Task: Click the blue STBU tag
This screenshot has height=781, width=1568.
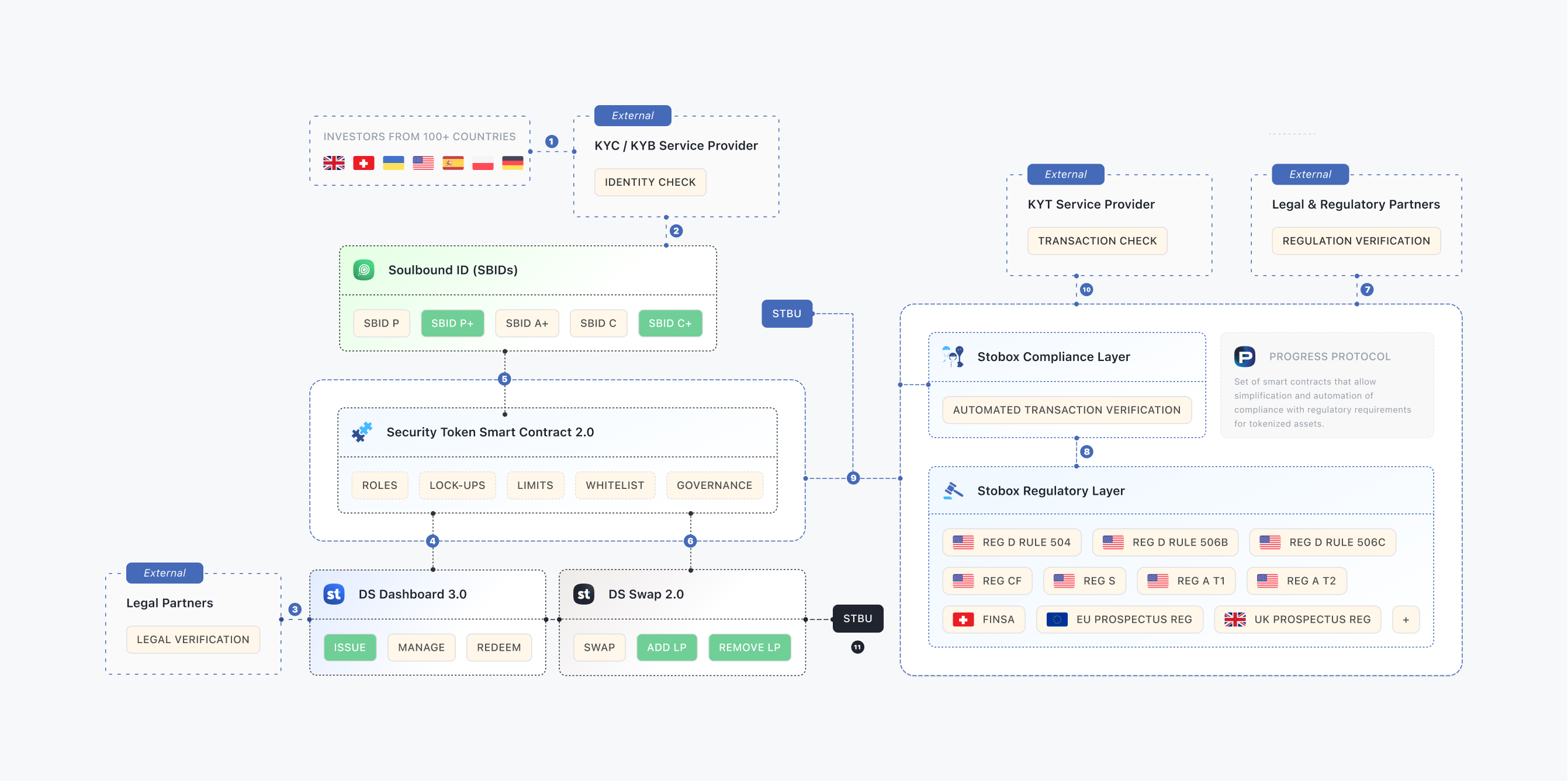Action: (x=787, y=313)
